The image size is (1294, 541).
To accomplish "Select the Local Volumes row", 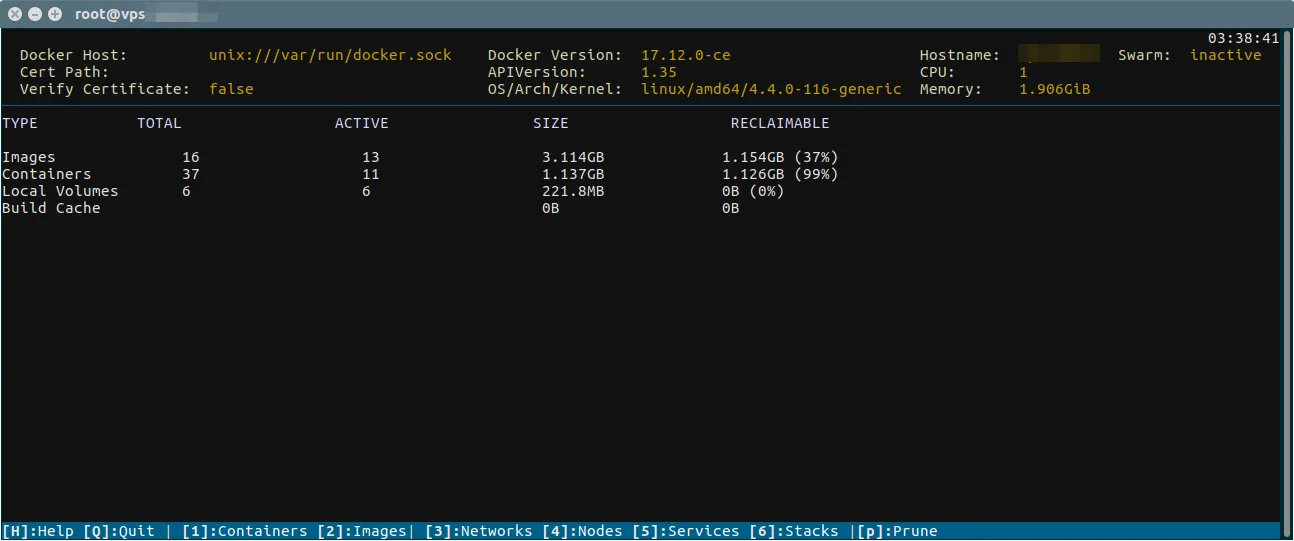I will click(60, 191).
